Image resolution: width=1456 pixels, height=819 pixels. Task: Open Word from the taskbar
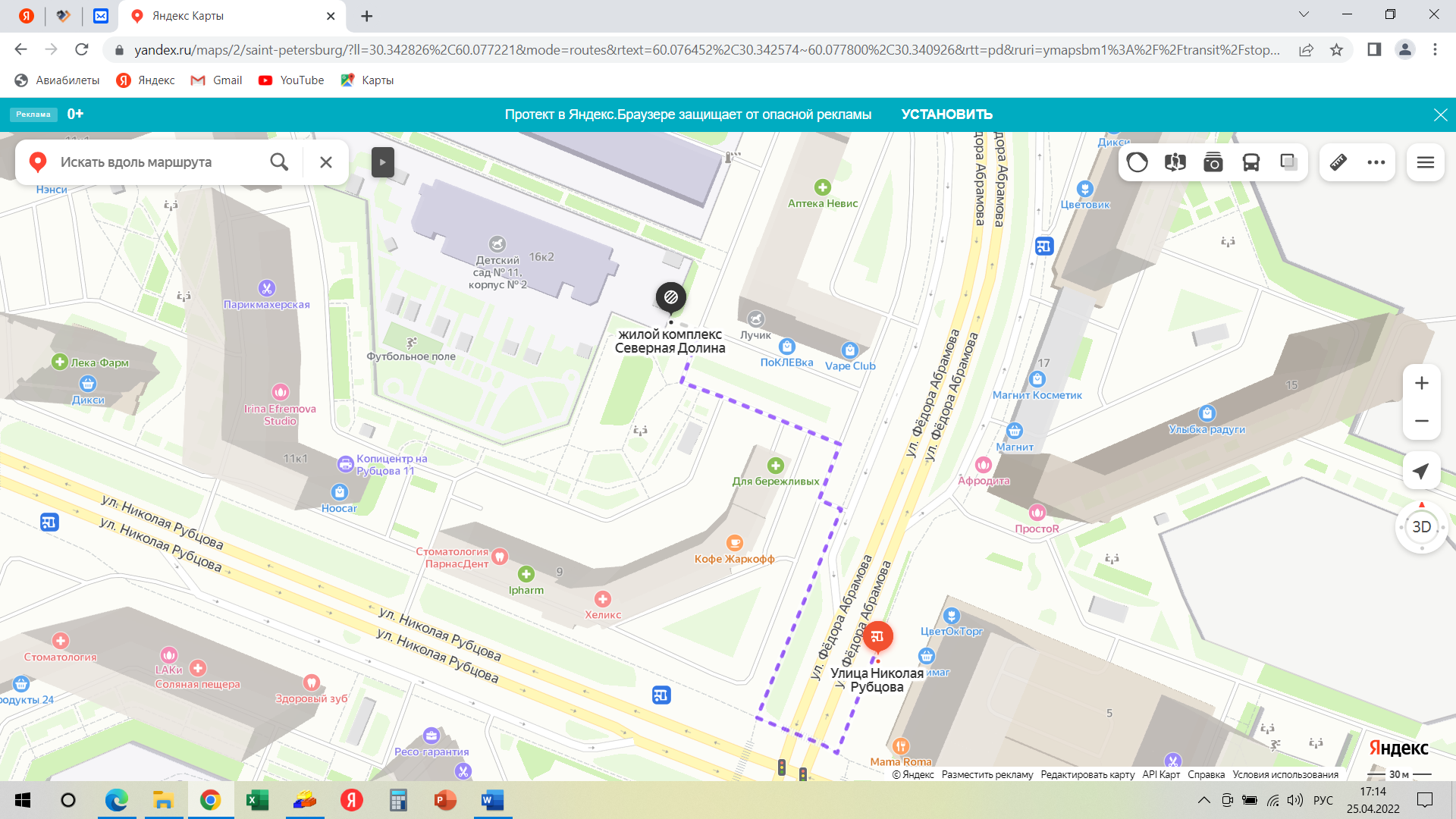[x=492, y=800]
